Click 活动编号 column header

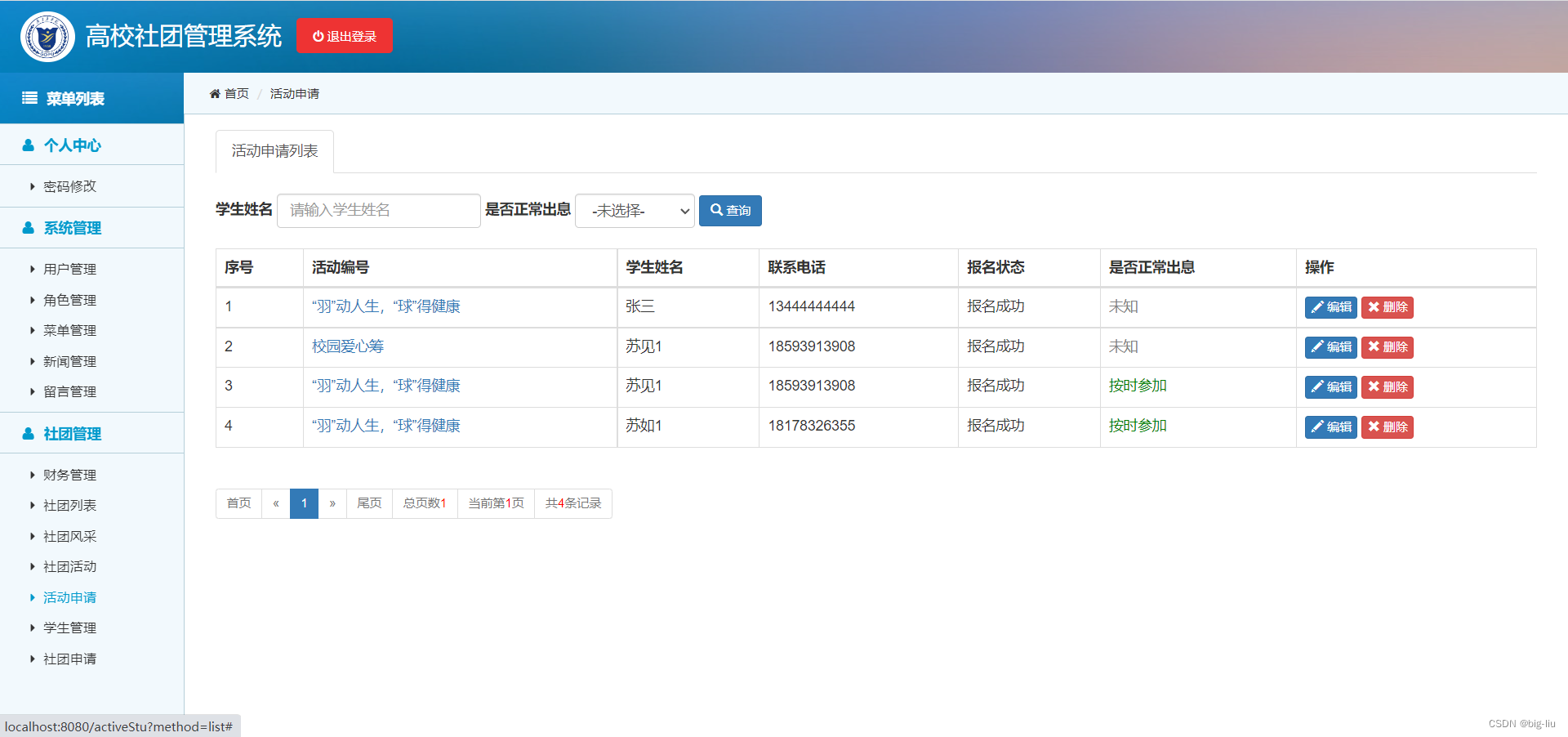tap(341, 267)
